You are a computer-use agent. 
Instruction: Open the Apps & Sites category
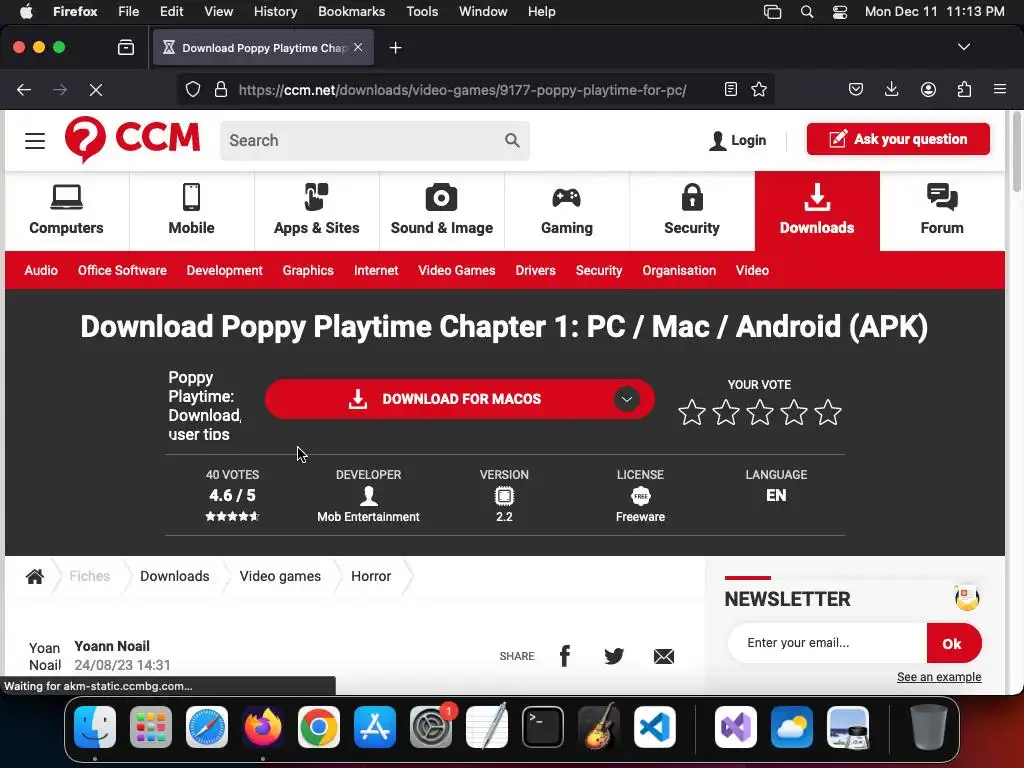pyautogui.click(x=317, y=211)
